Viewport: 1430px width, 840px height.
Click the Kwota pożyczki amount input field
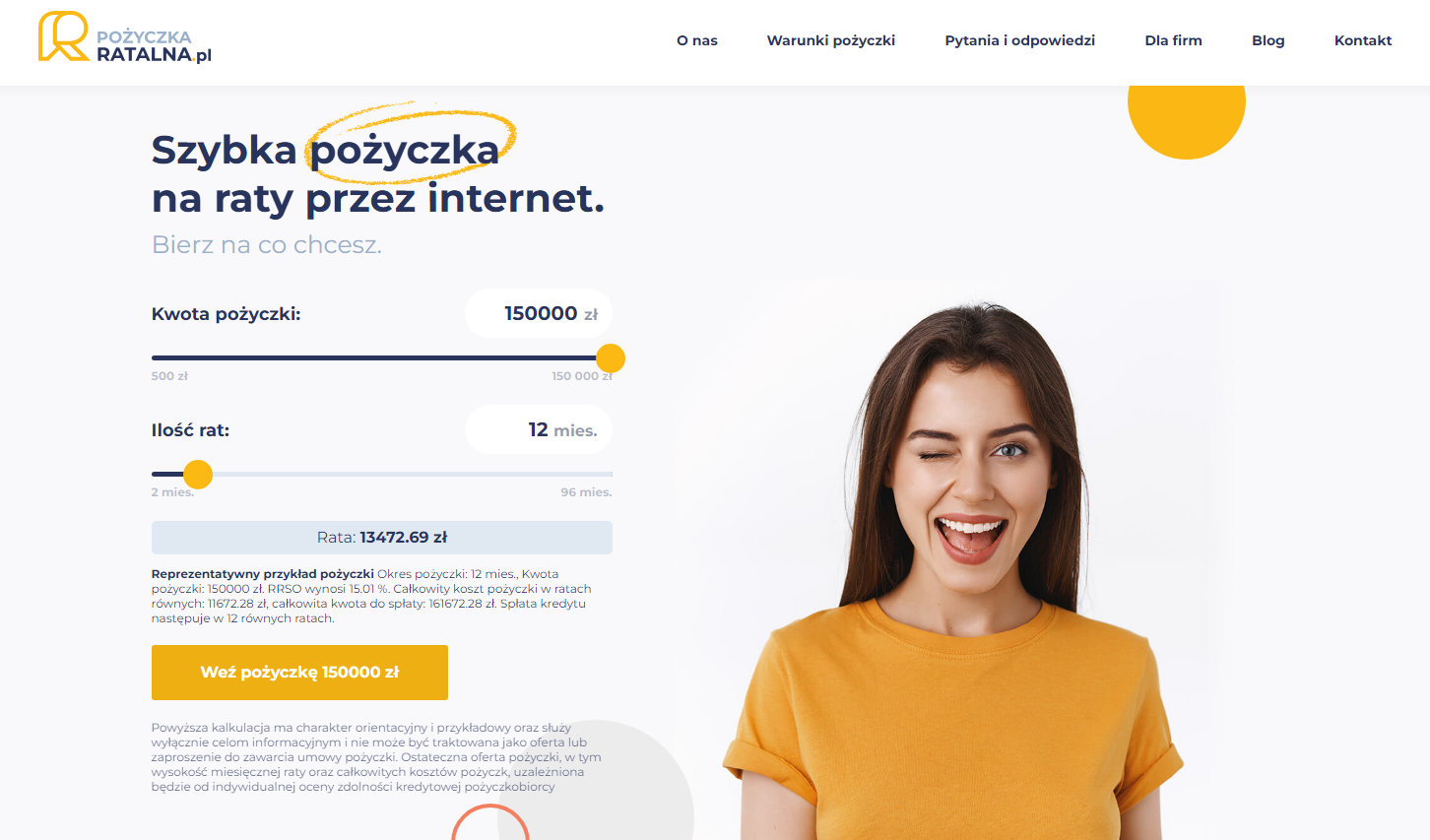coord(539,313)
